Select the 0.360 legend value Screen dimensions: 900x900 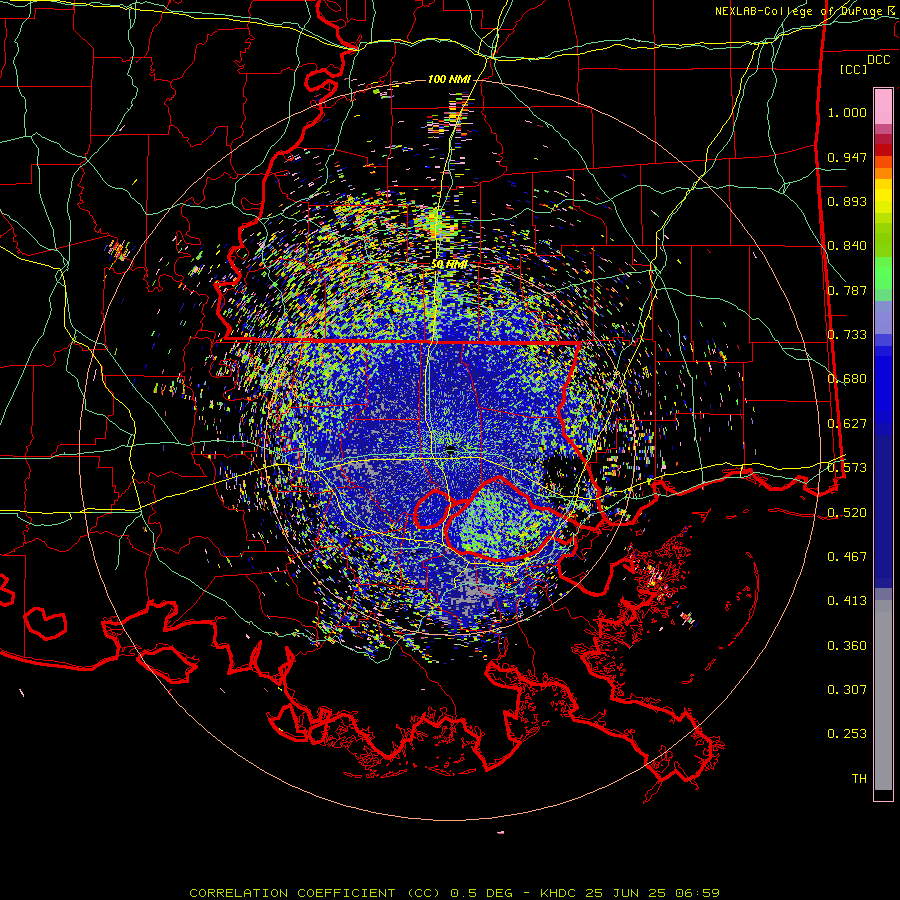[847, 646]
